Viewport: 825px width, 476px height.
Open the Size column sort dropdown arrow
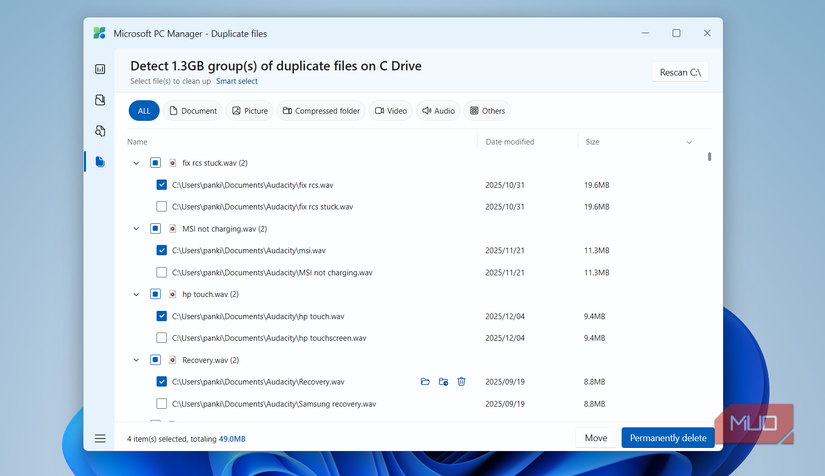click(689, 142)
